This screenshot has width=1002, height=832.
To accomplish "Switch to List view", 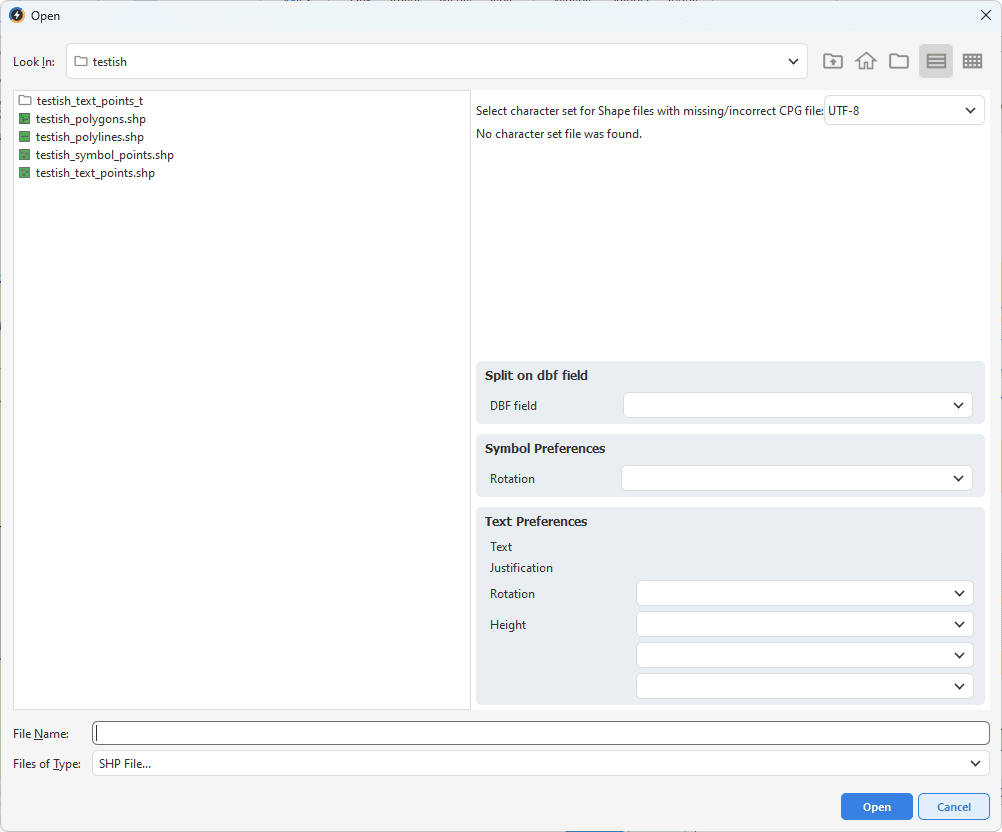I will pyautogui.click(x=936, y=61).
